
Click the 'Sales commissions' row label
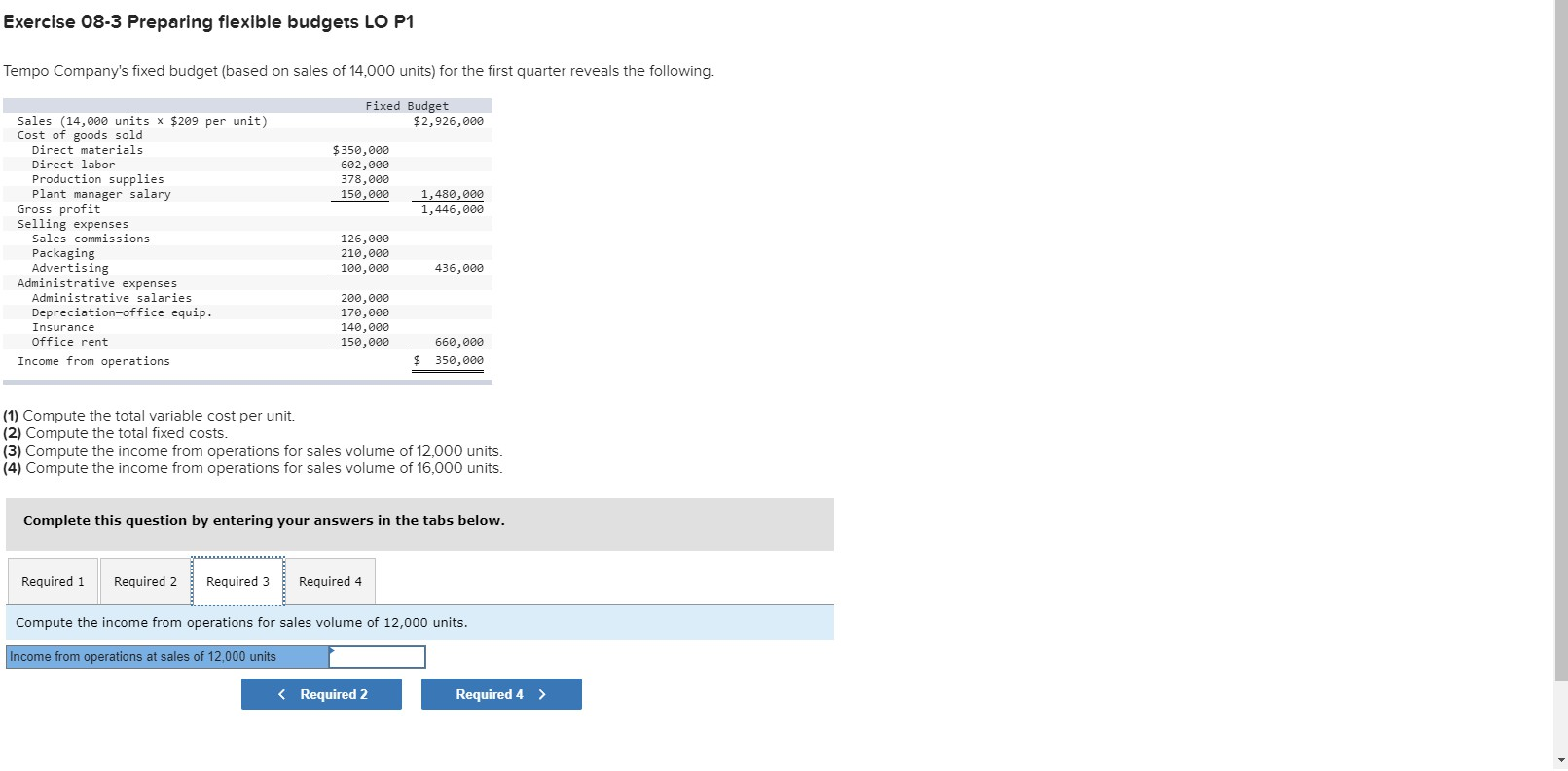pos(91,239)
